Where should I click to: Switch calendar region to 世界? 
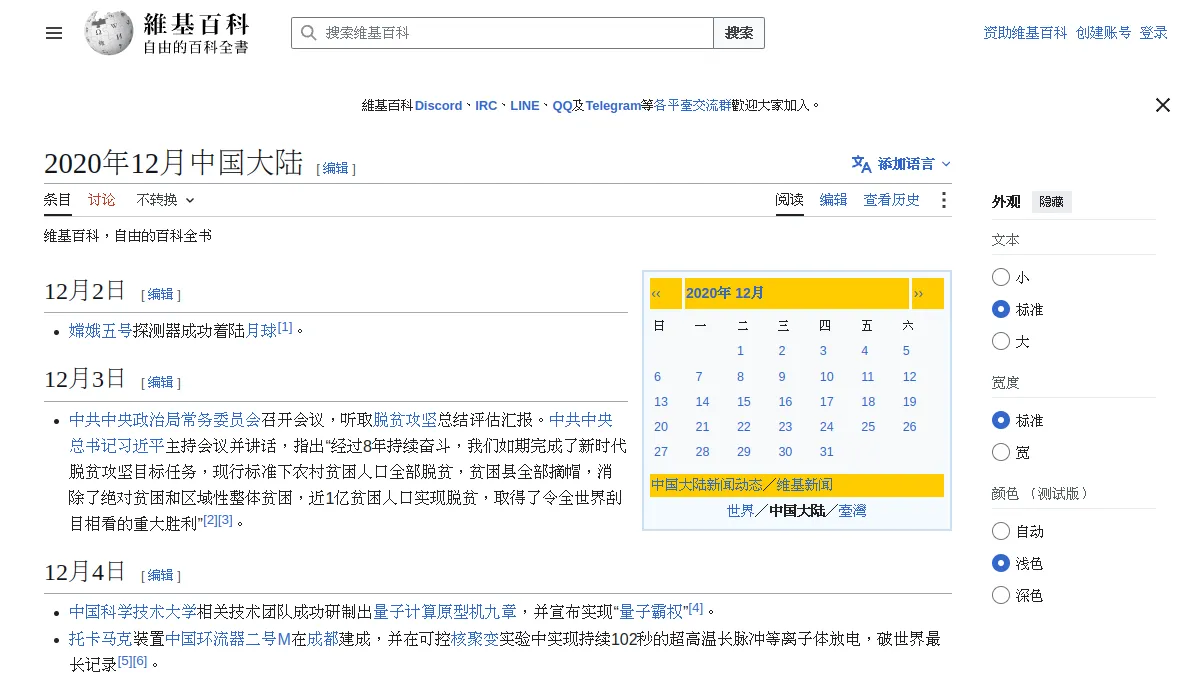coord(741,511)
